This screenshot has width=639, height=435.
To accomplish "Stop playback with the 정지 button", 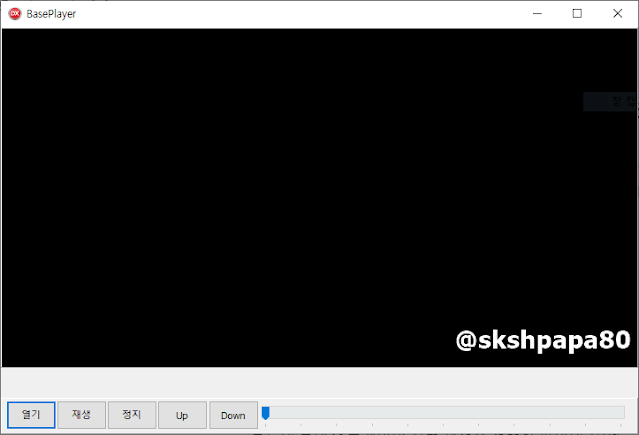I will 132,415.
